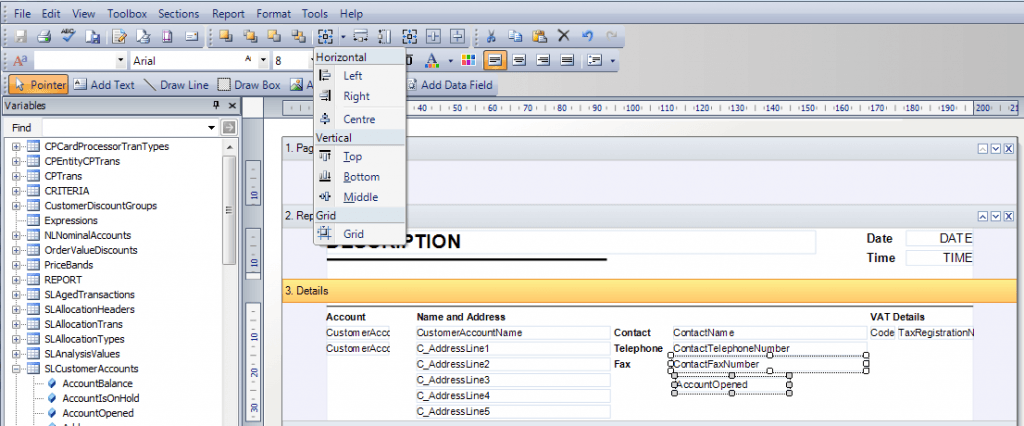Click the Left align icon in the menu
This screenshot has height=426, width=1024.
tap(325, 76)
